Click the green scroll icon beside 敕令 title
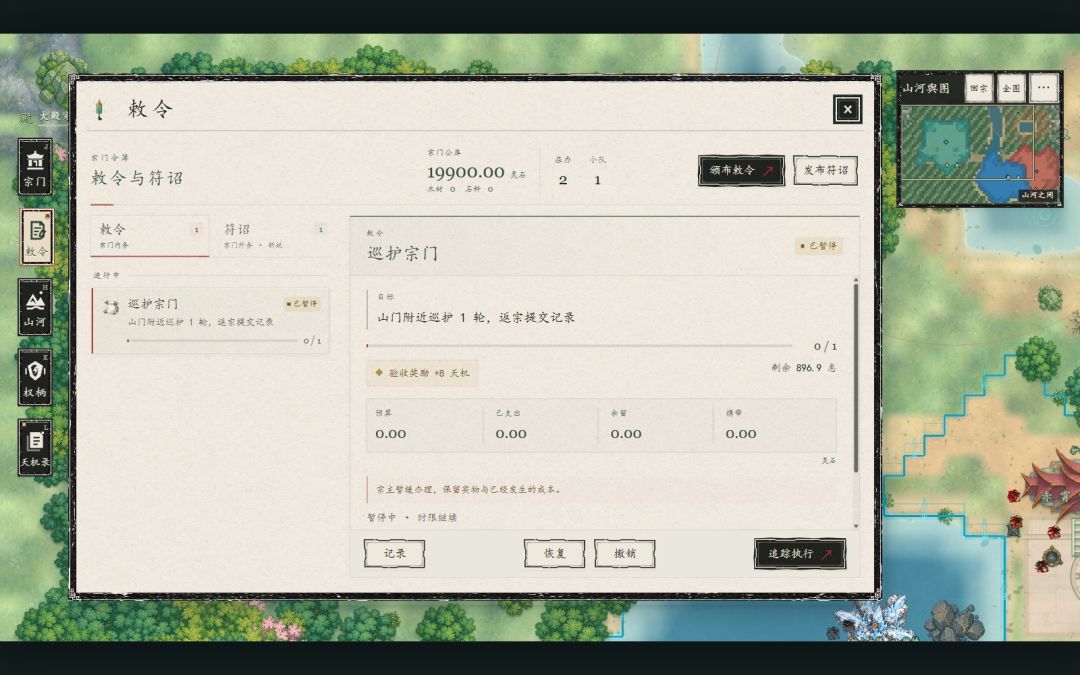 tap(99, 109)
